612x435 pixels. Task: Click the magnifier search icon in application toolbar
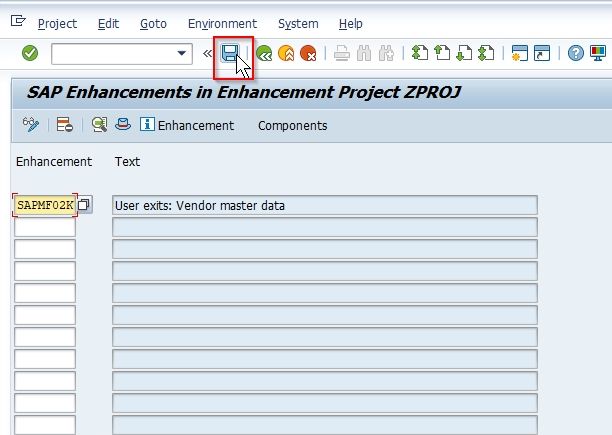tap(100, 125)
